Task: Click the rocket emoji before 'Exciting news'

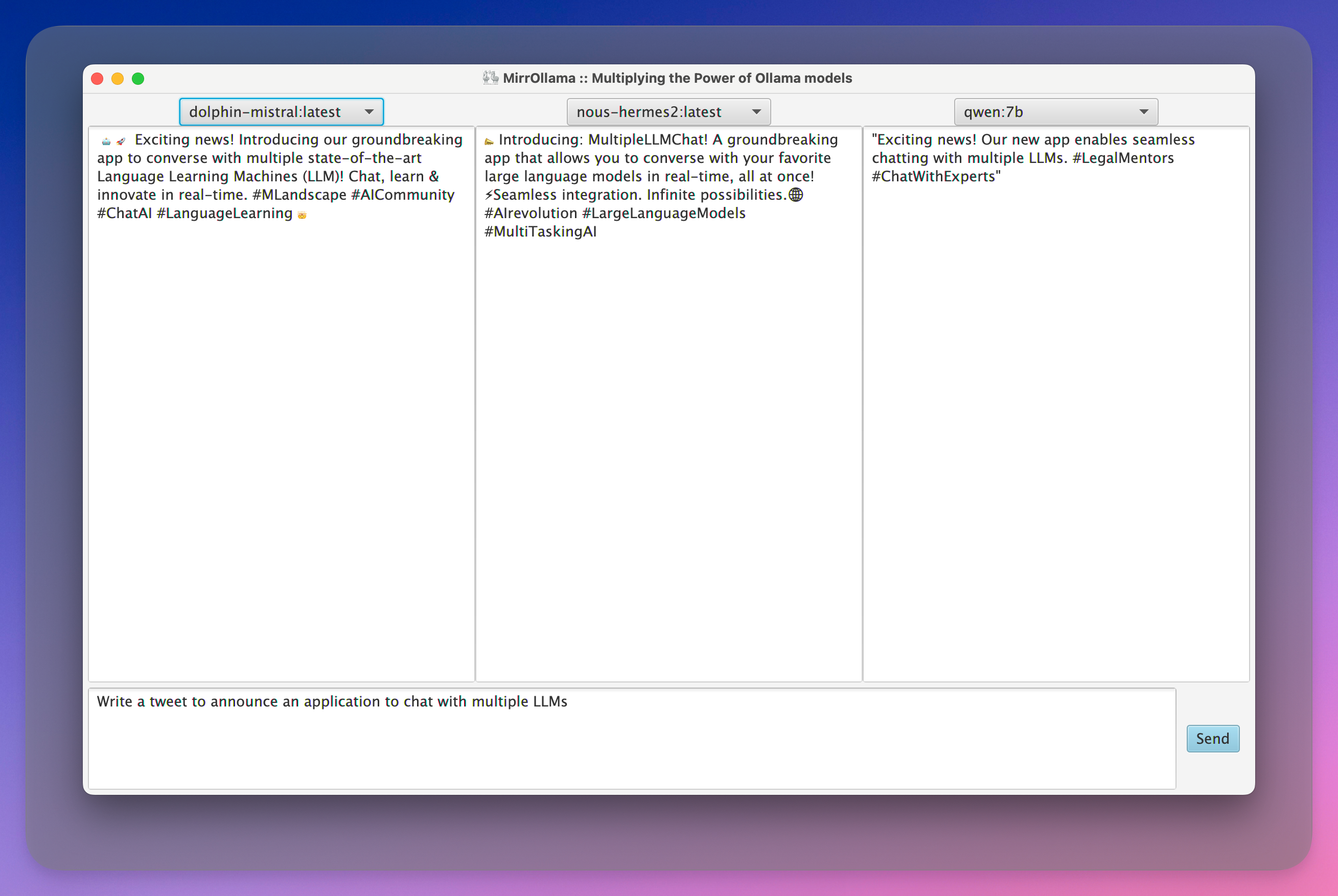Action: pos(121,141)
